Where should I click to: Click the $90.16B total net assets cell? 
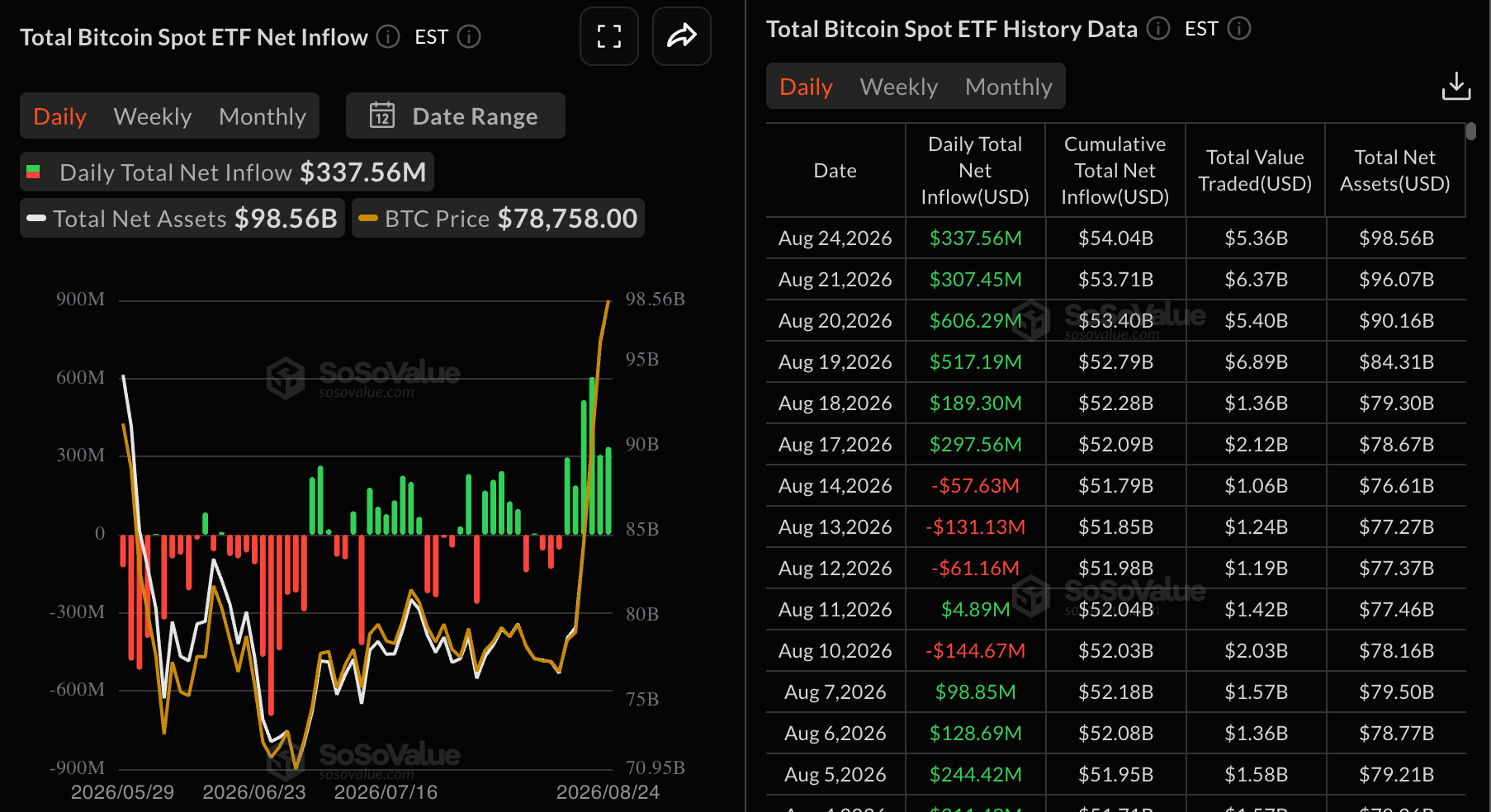(x=1397, y=321)
